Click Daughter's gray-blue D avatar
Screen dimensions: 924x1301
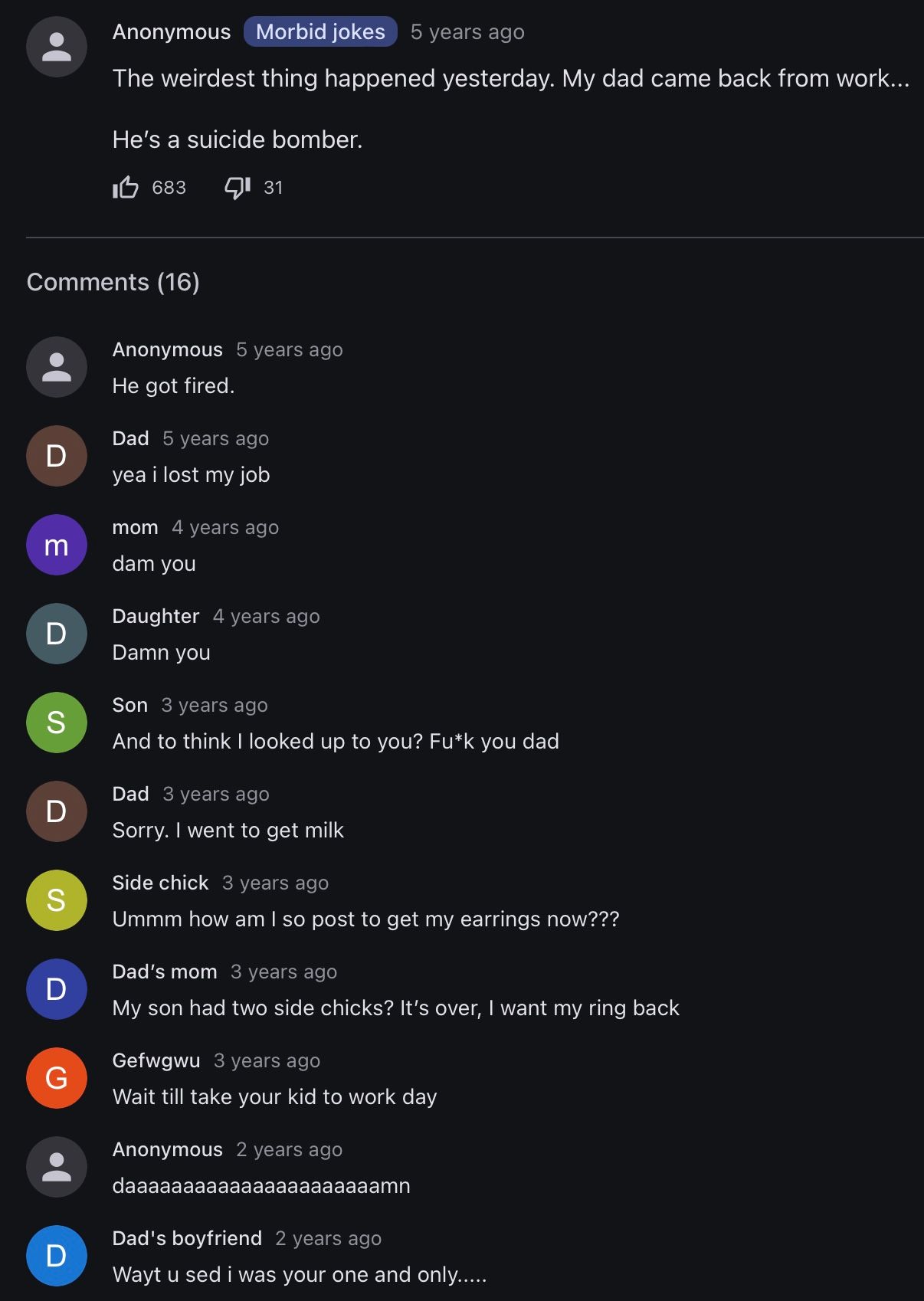[57, 634]
